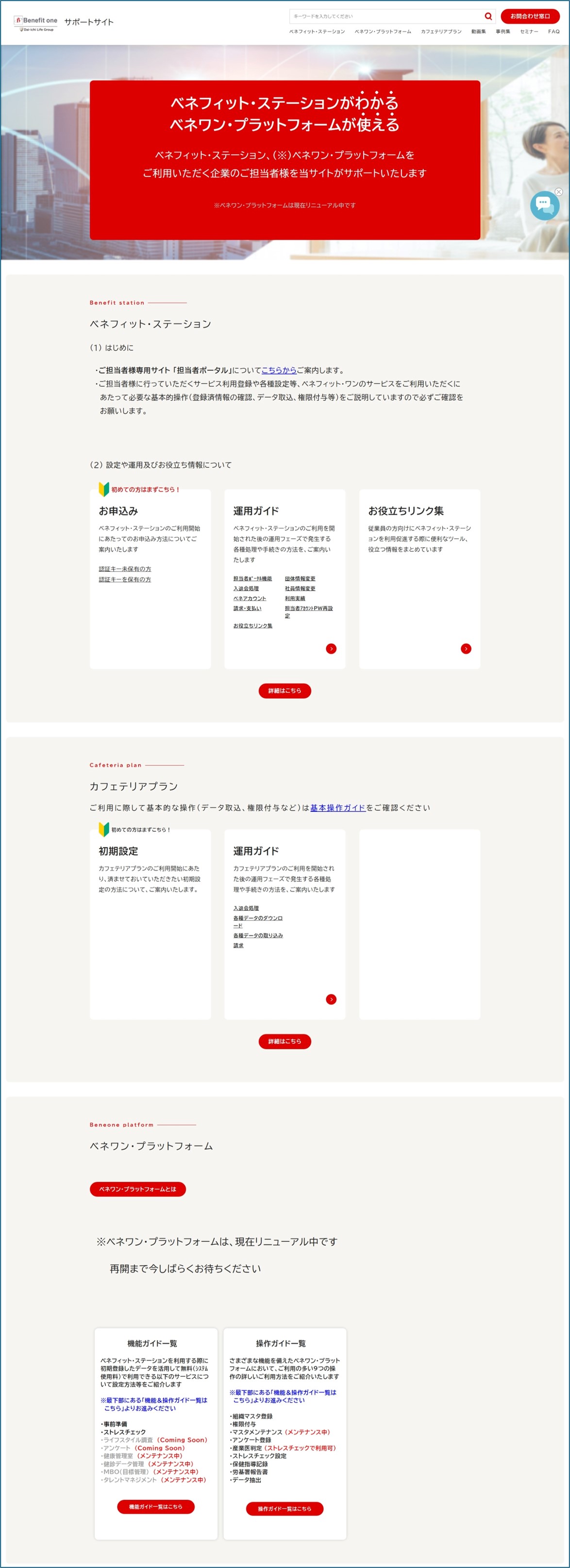Click arrow icon in Cafeteria 運用ガイド card
Viewport: 570px width, 1568px height.
tap(331, 1000)
